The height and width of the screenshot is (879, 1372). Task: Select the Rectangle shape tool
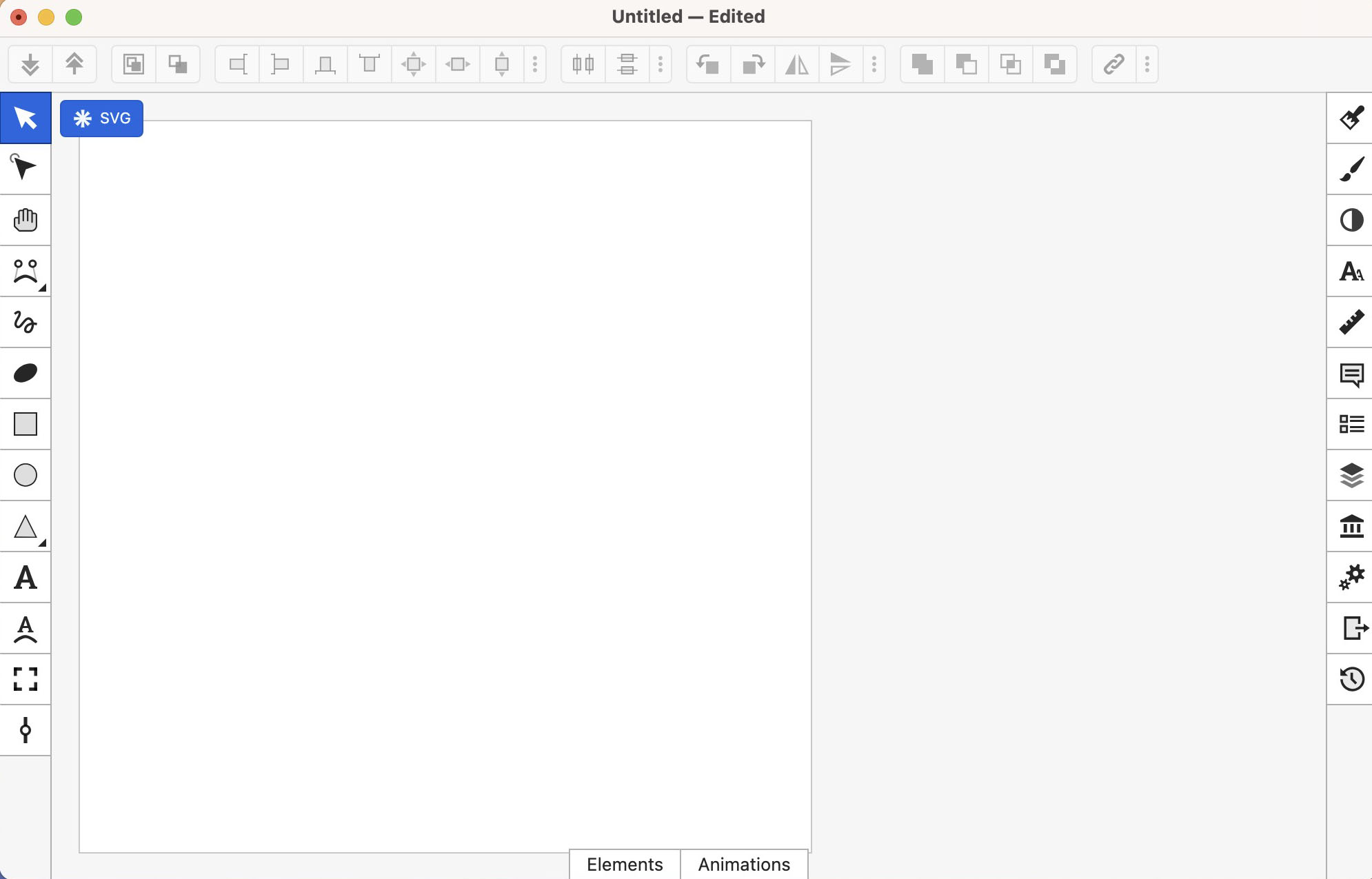26,424
